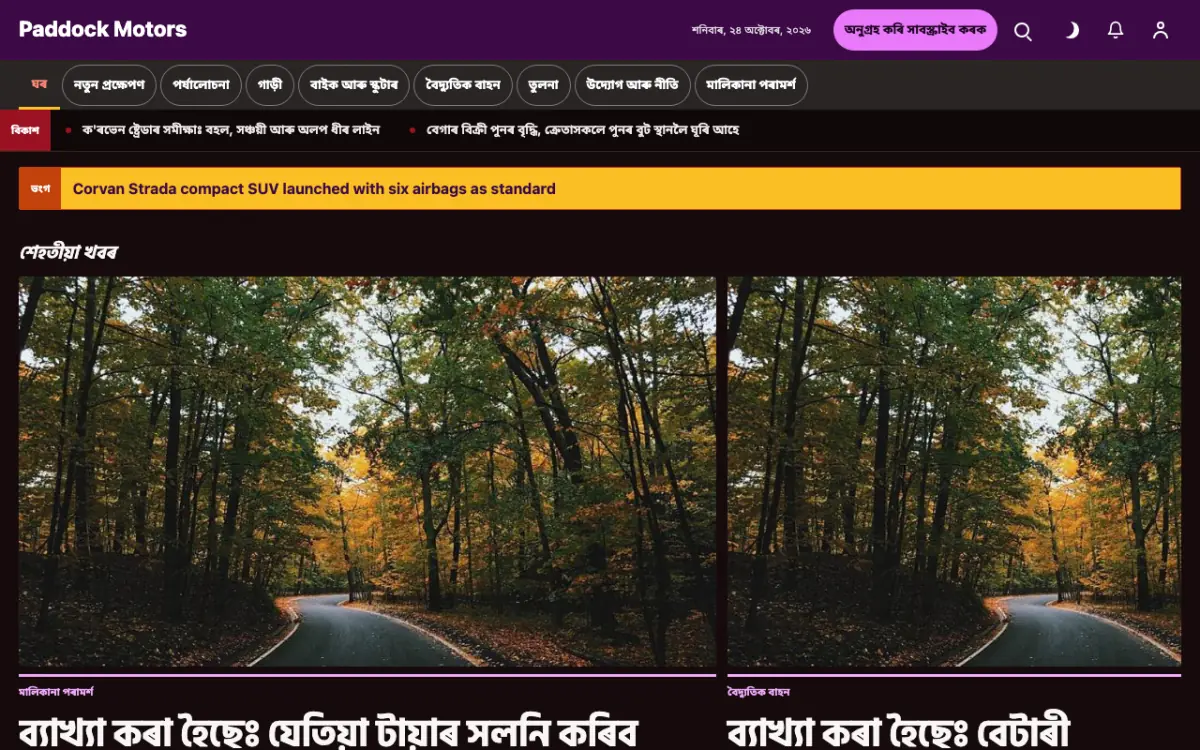
Task: Click the শেহতীয়া খবৰ section heading
Action: (68, 252)
